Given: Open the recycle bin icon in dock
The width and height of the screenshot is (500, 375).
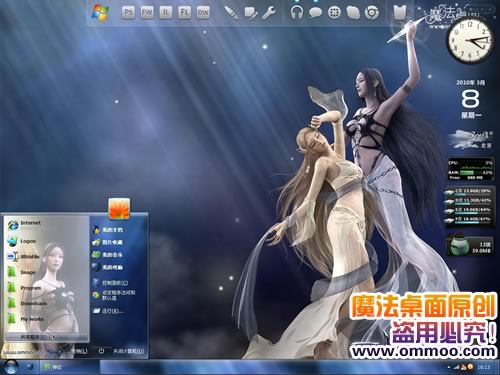Looking at the screenshot, I should (x=400, y=13).
